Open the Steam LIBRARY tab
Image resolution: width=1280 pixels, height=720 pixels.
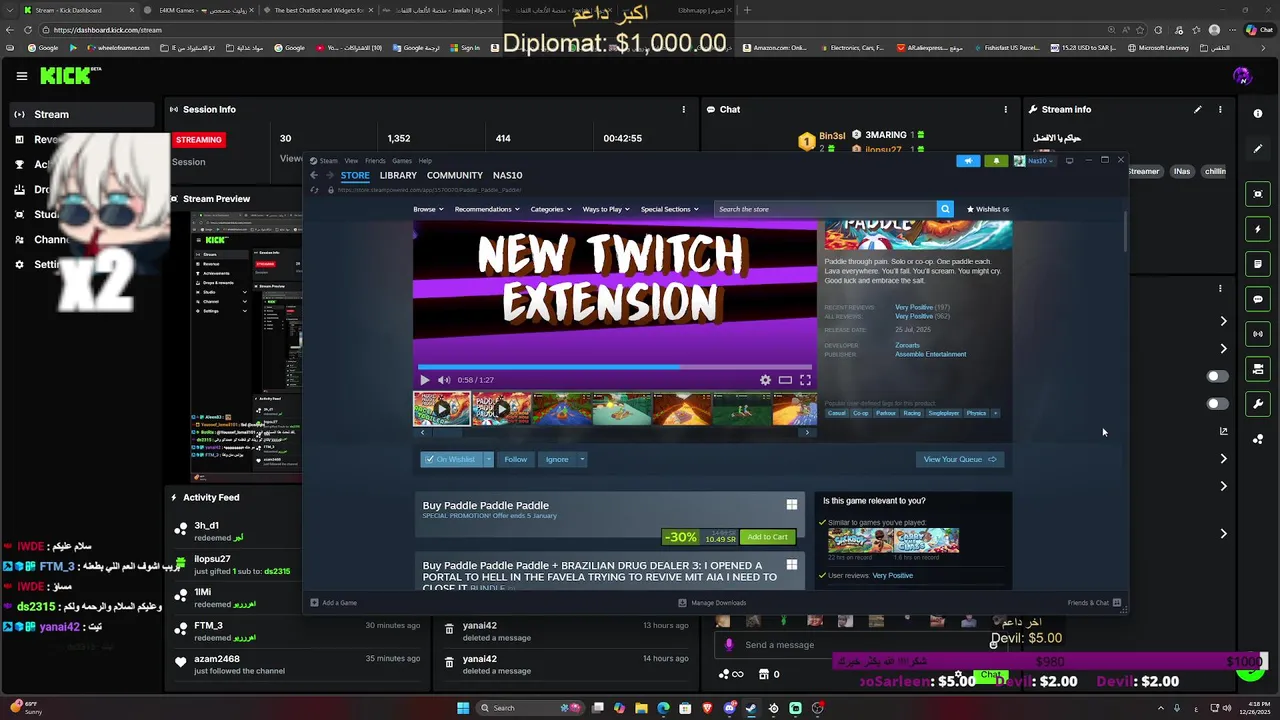pyautogui.click(x=398, y=175)
